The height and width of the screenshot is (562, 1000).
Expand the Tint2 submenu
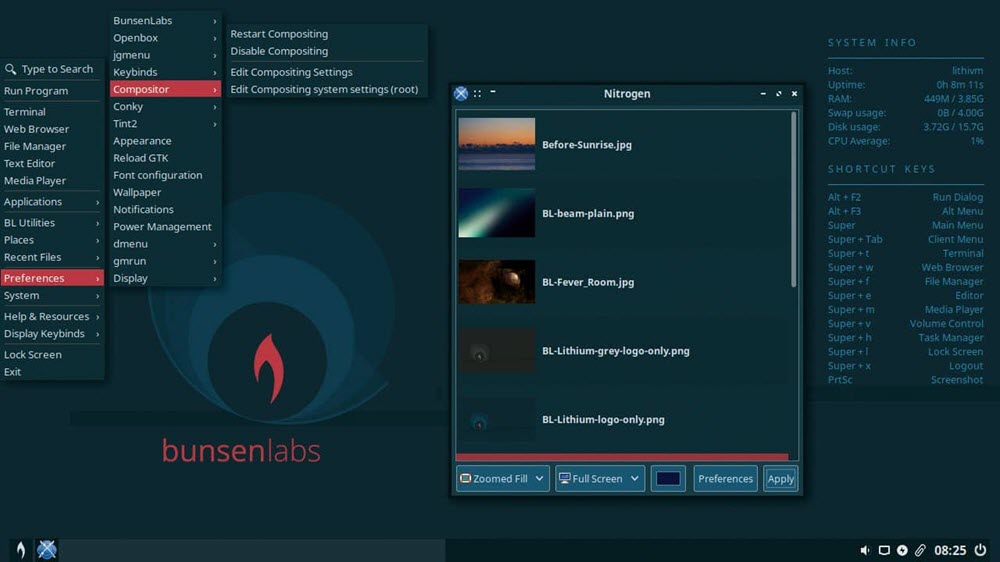tap(165, 124)
